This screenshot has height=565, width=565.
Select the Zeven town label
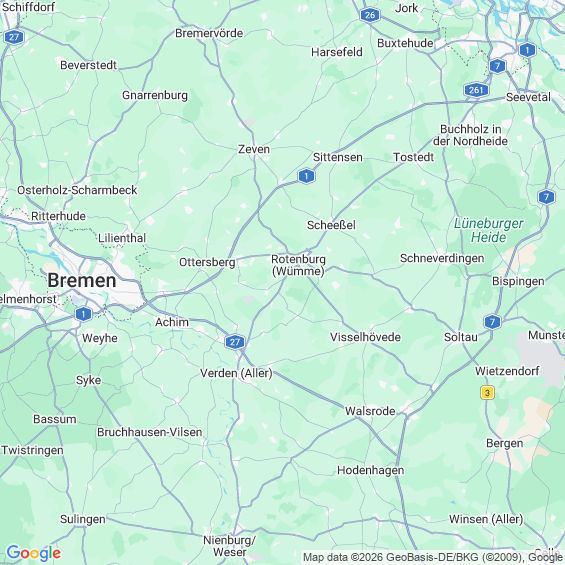254,149
